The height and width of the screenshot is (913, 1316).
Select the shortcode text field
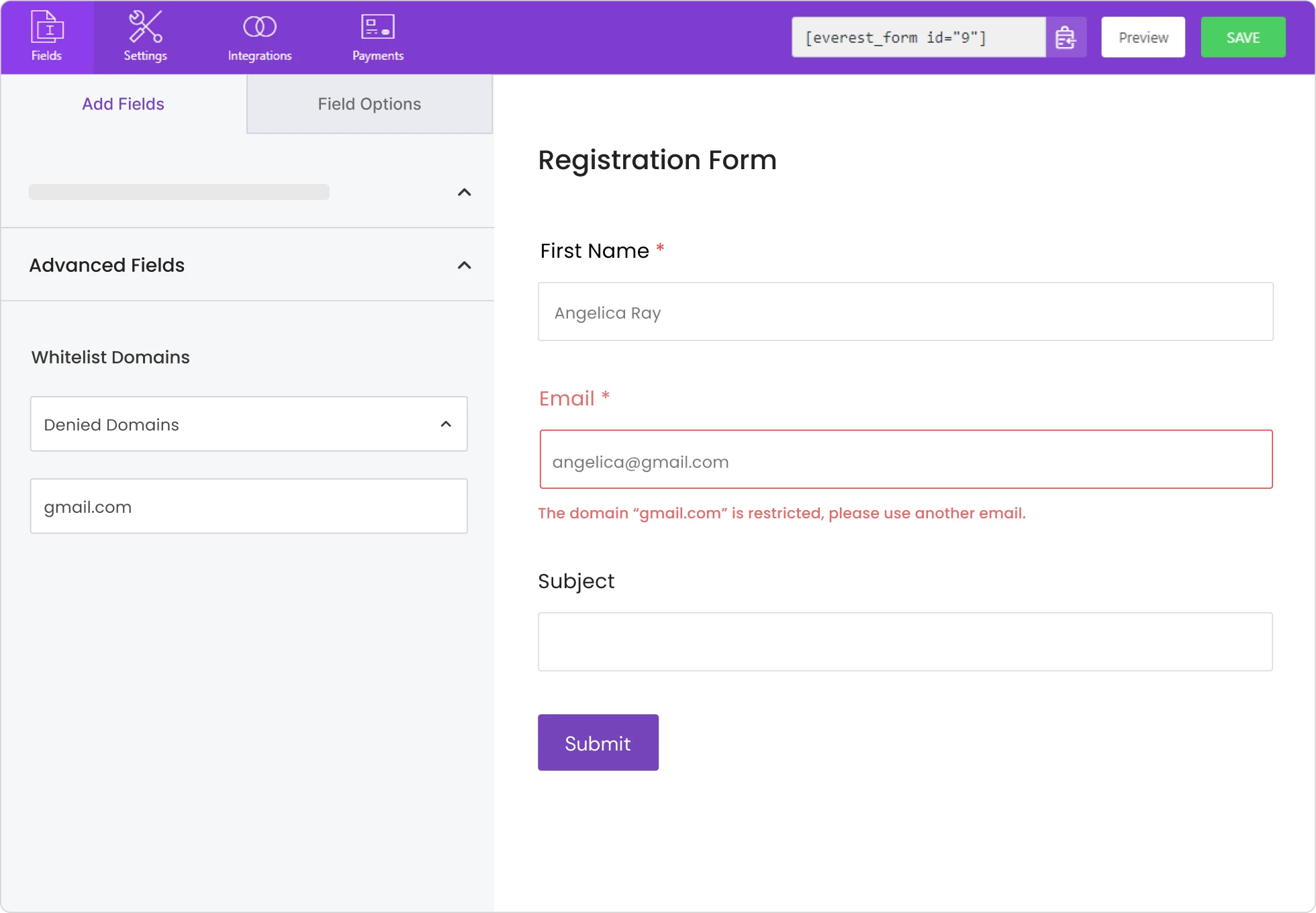coord(918,37)
